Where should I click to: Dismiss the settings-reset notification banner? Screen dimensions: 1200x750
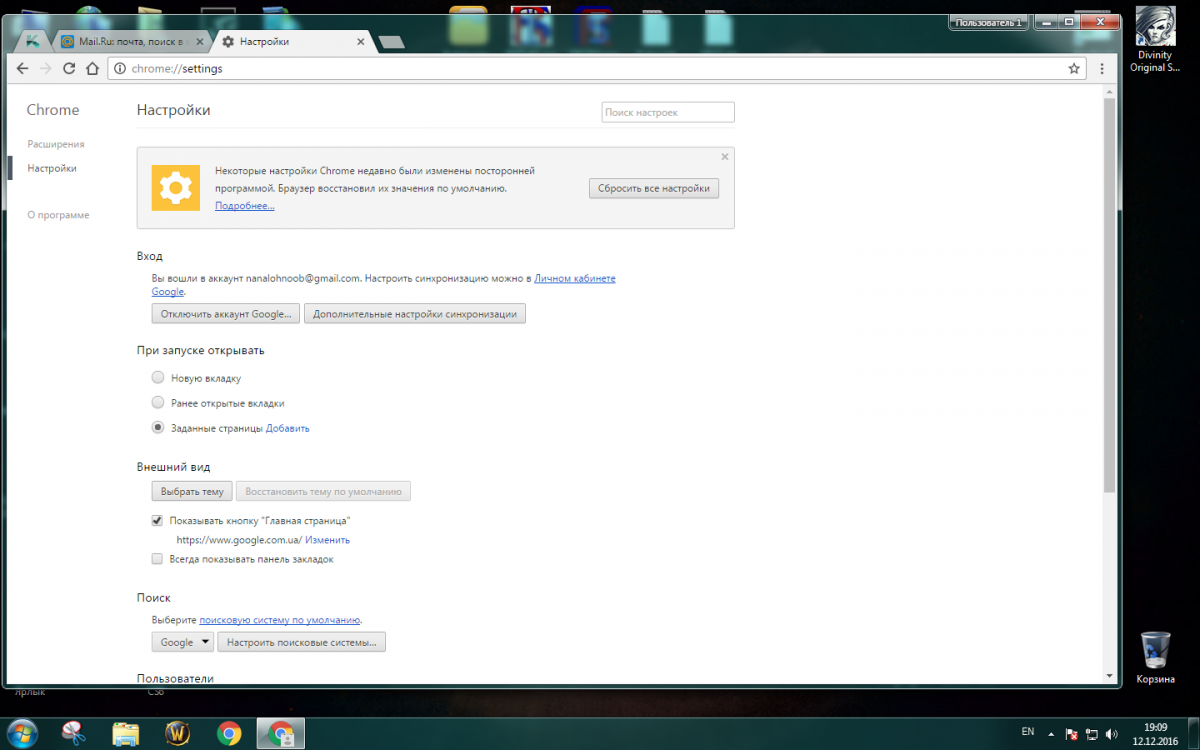tap(725, 157)
